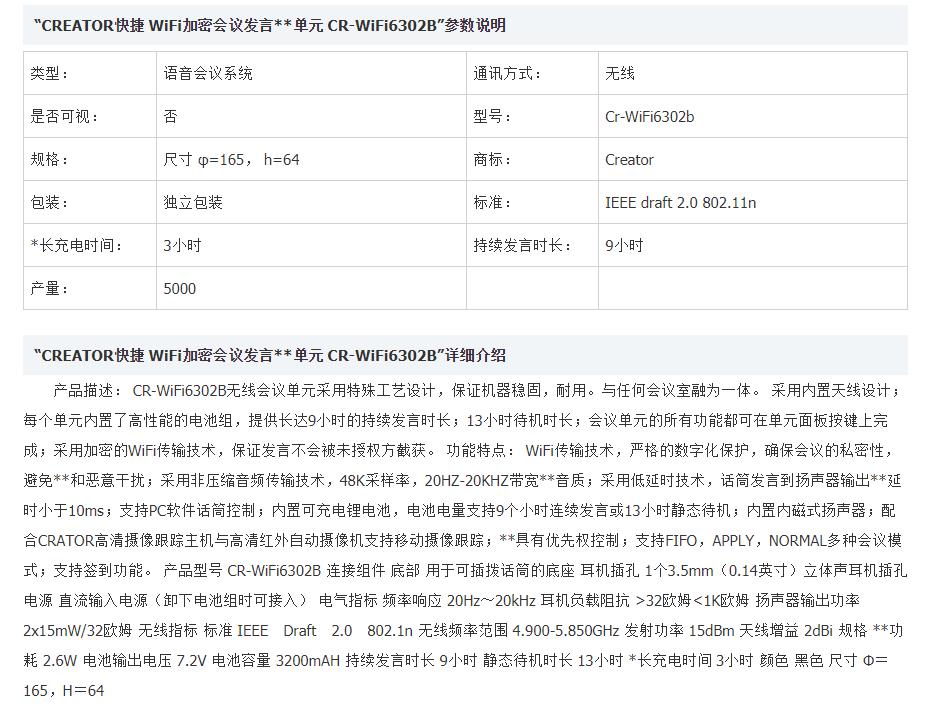Image resolution: width=950 pixels, height=718 pixels.
Task: Click the 尺寸 φ=165, h=64 specification value
Action: pos(232,160)
